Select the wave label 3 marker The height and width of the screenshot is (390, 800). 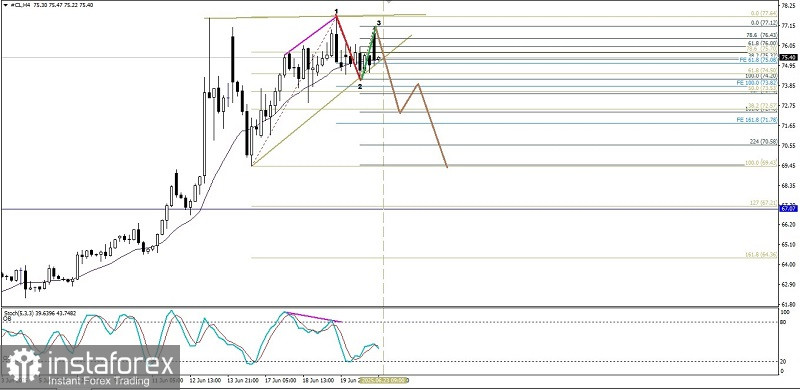[x=379, y=23]
